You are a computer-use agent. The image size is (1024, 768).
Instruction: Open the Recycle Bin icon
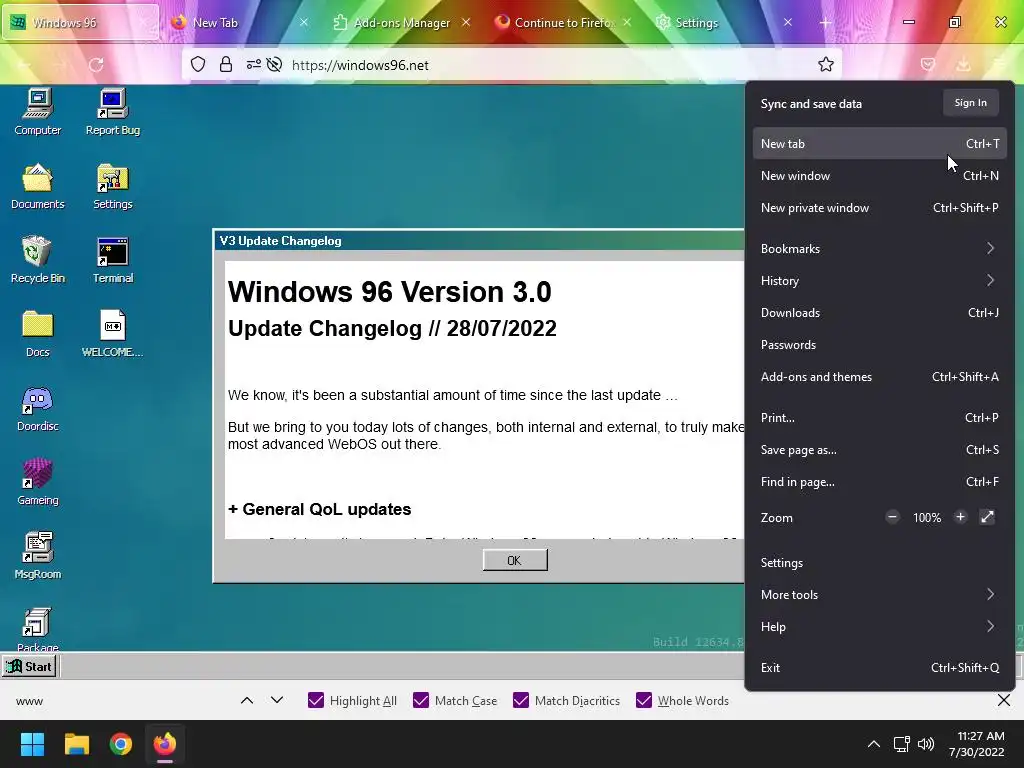click(38, 259)
